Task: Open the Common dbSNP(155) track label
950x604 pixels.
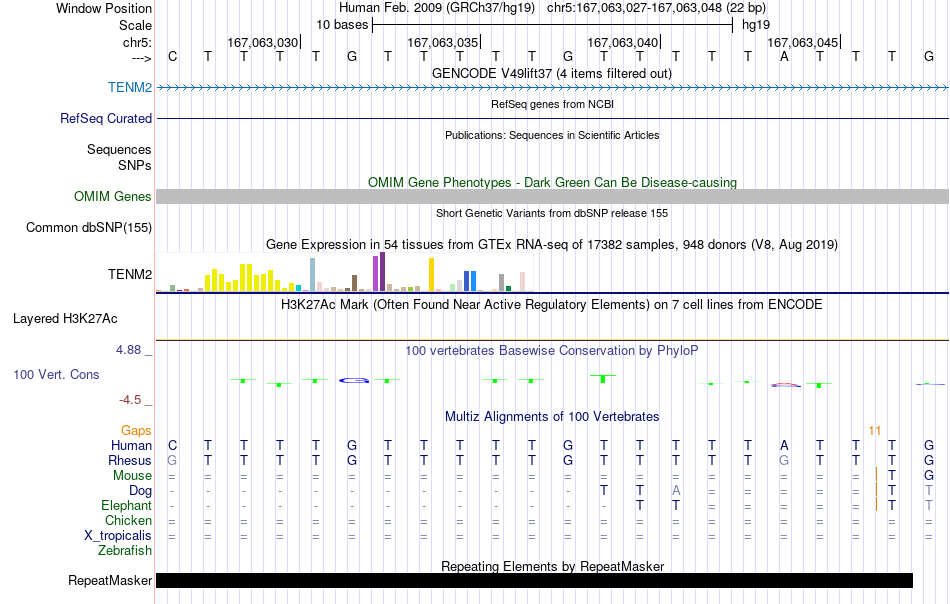Action: (88, 227)
